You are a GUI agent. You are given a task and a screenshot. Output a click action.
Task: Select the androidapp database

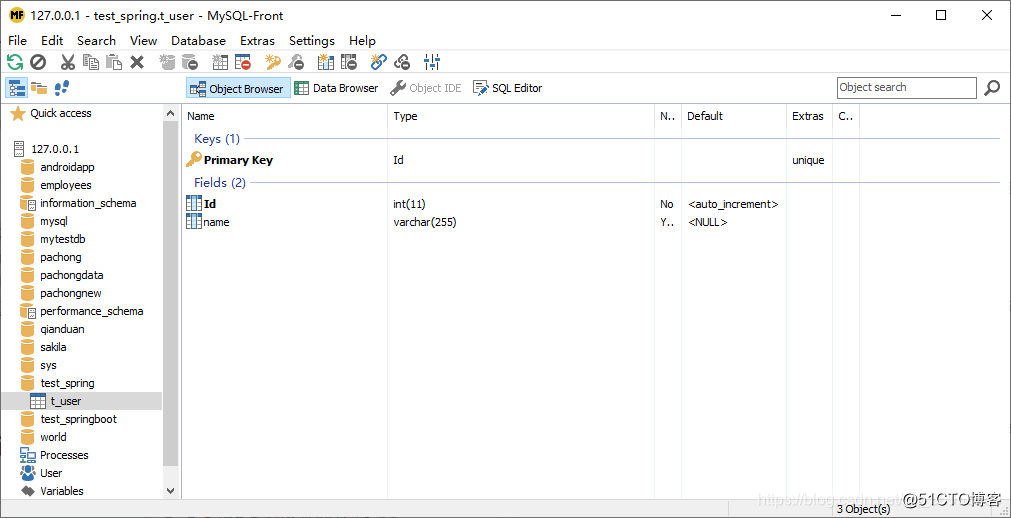[67, 167]
